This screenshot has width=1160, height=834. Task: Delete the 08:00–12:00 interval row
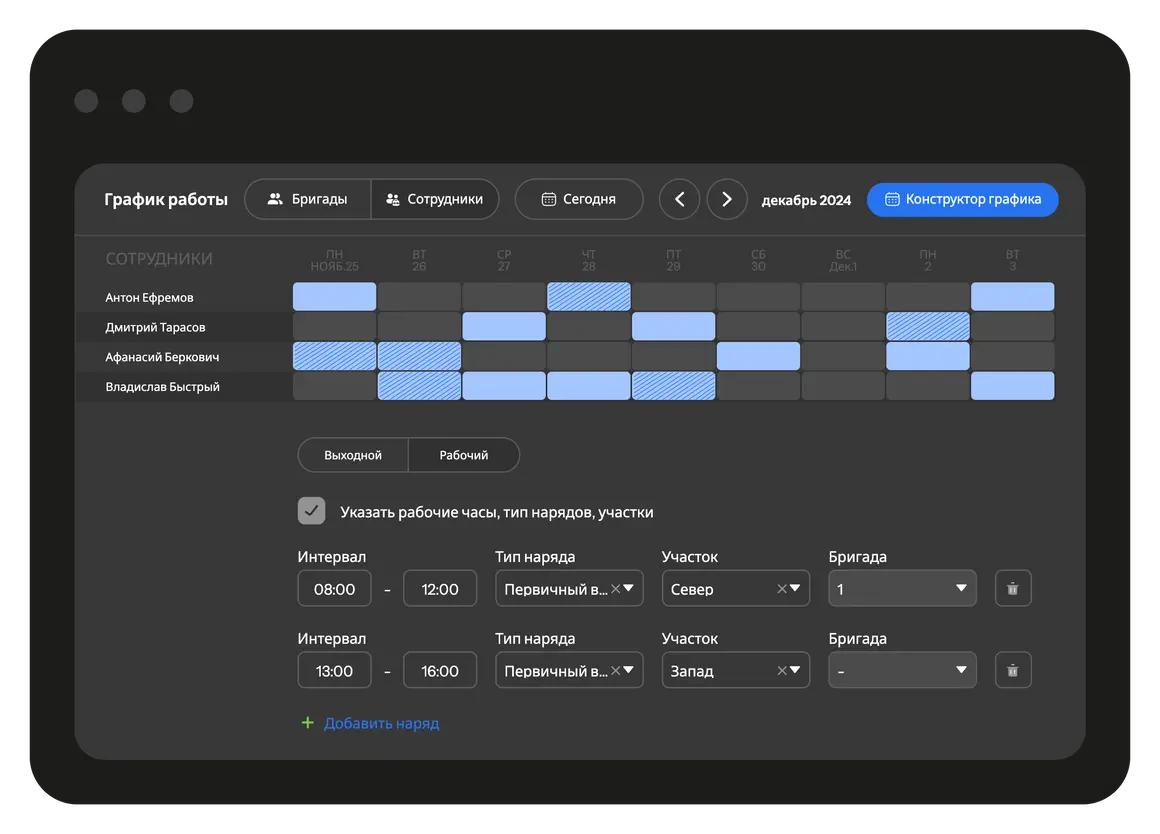[x=1012, y=589]
